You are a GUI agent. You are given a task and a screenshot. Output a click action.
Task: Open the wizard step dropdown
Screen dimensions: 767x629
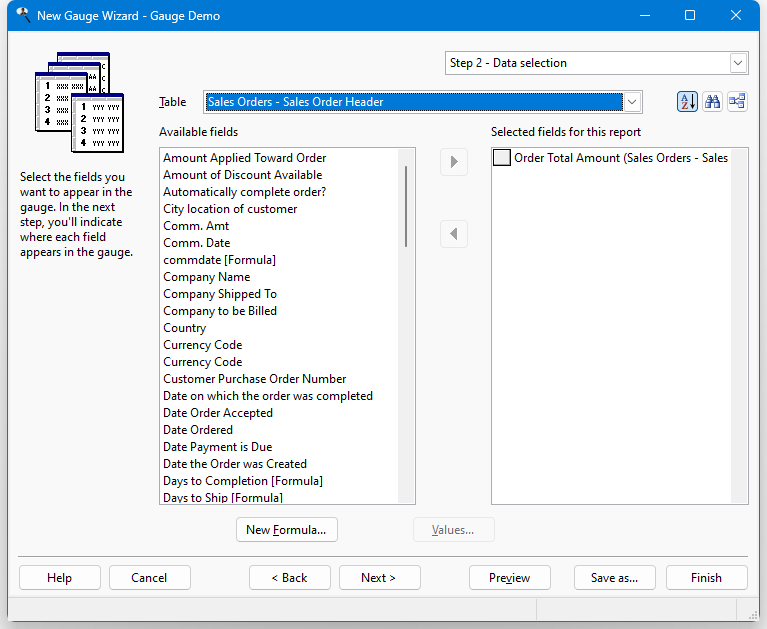(x=738, y=63)
